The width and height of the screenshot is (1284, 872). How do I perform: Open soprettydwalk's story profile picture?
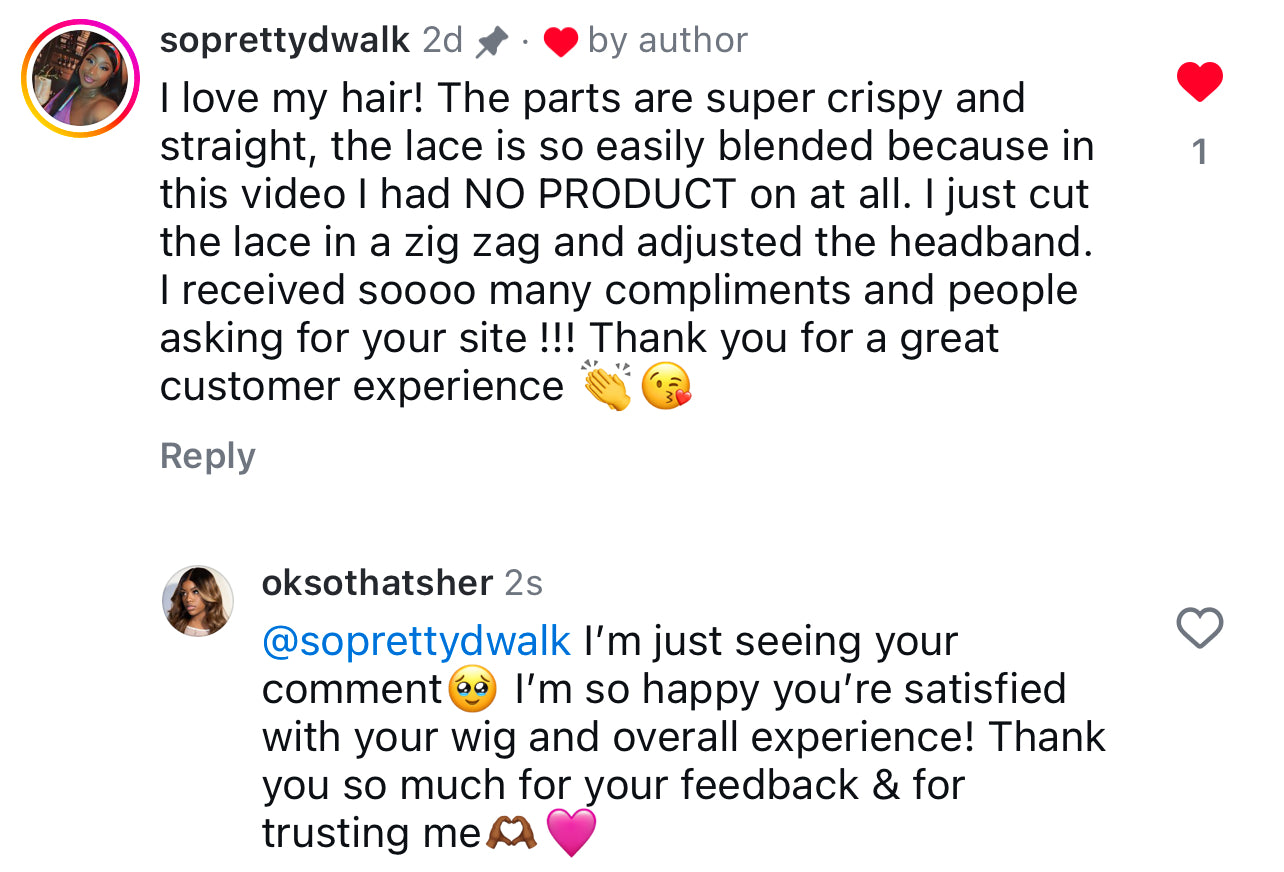81,79
